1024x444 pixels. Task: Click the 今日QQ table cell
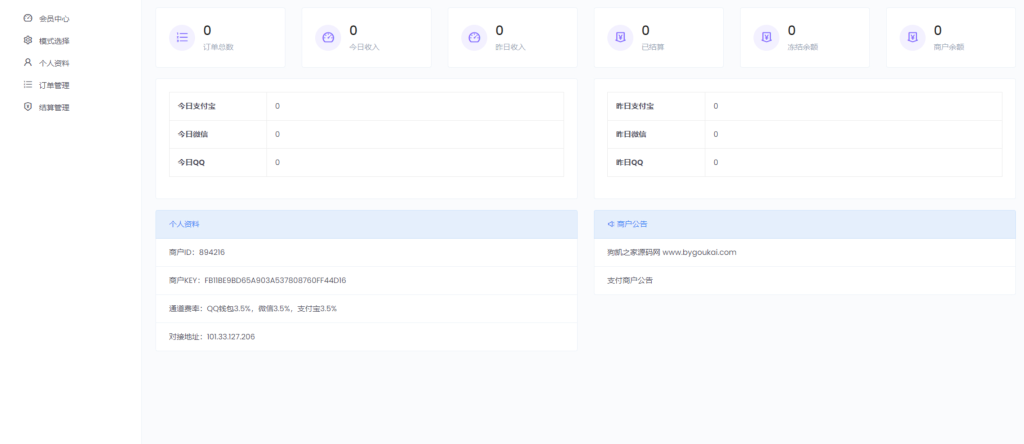click(218, 163)
